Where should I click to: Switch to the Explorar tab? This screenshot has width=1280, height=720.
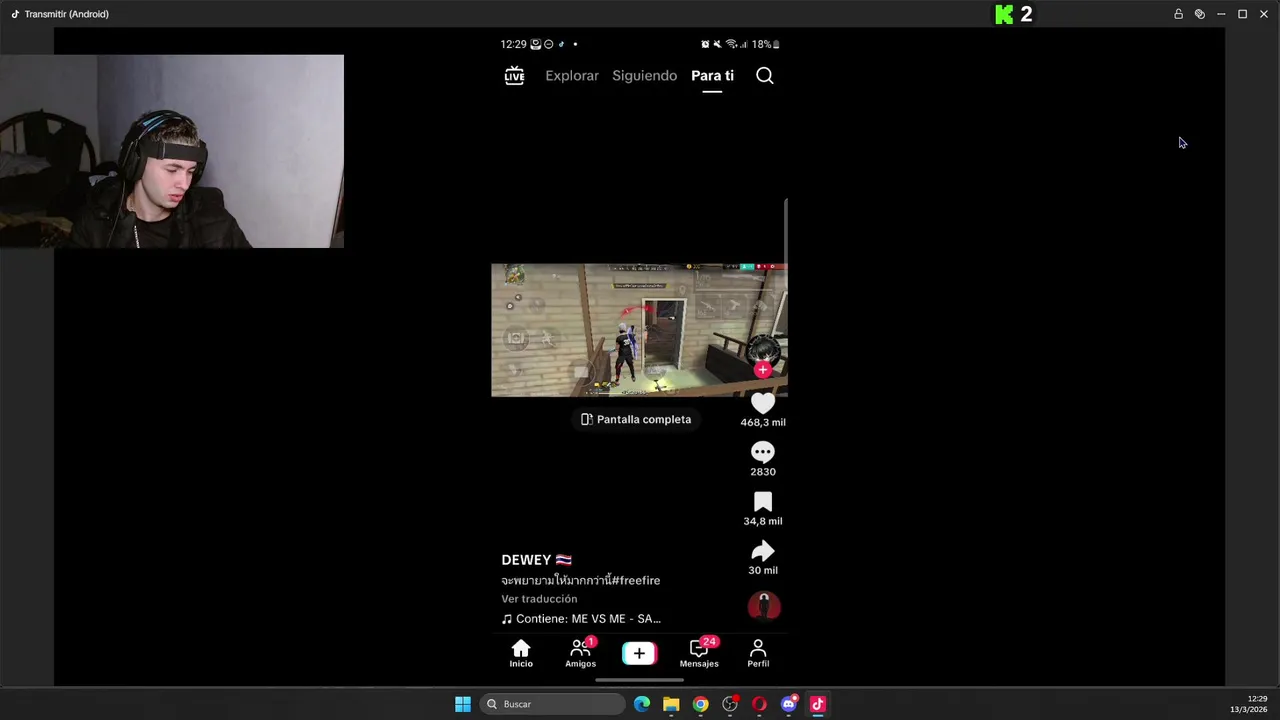point(572,76)
